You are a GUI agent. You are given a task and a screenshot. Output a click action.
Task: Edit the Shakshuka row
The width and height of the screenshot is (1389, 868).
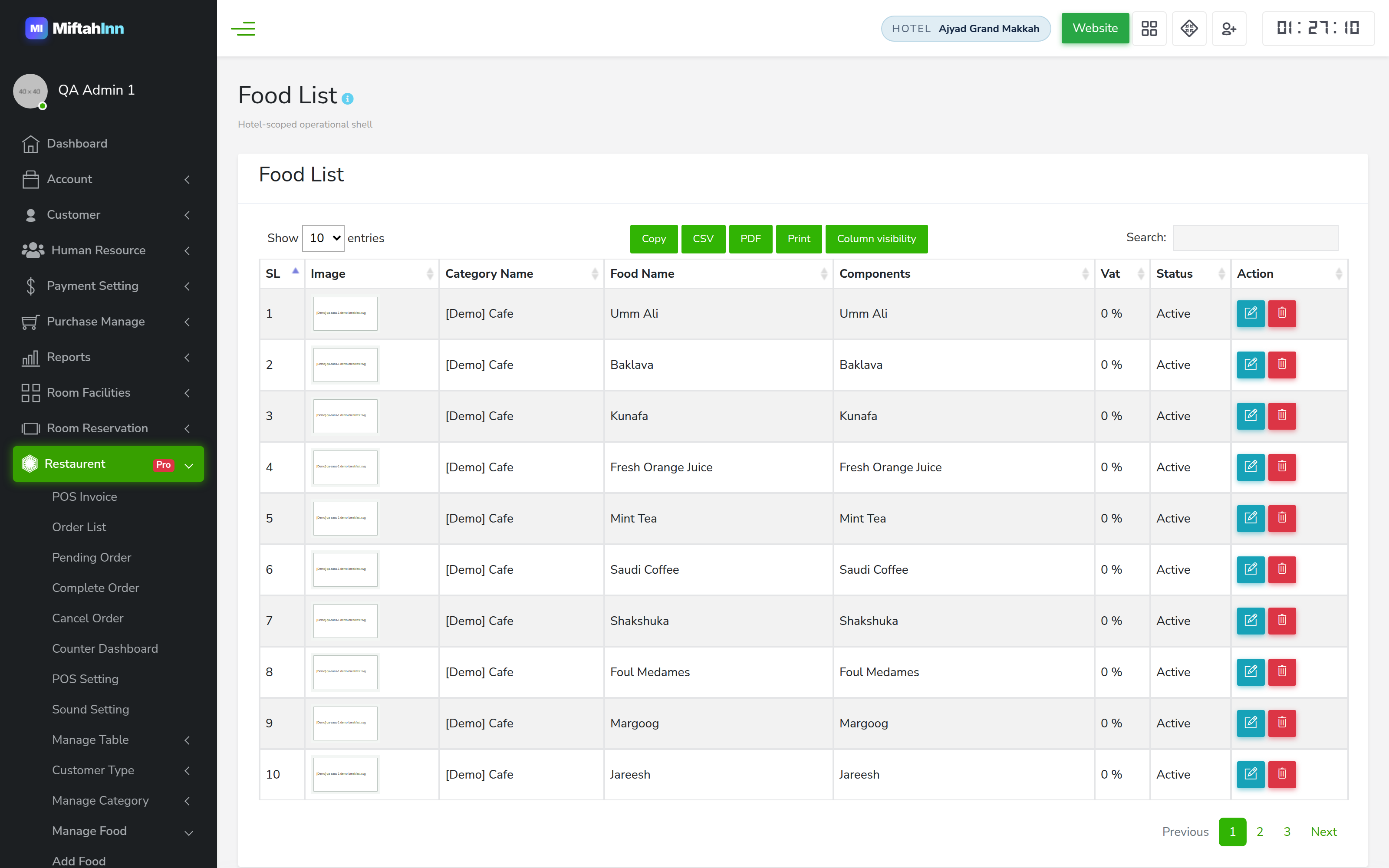point(1251,621)
